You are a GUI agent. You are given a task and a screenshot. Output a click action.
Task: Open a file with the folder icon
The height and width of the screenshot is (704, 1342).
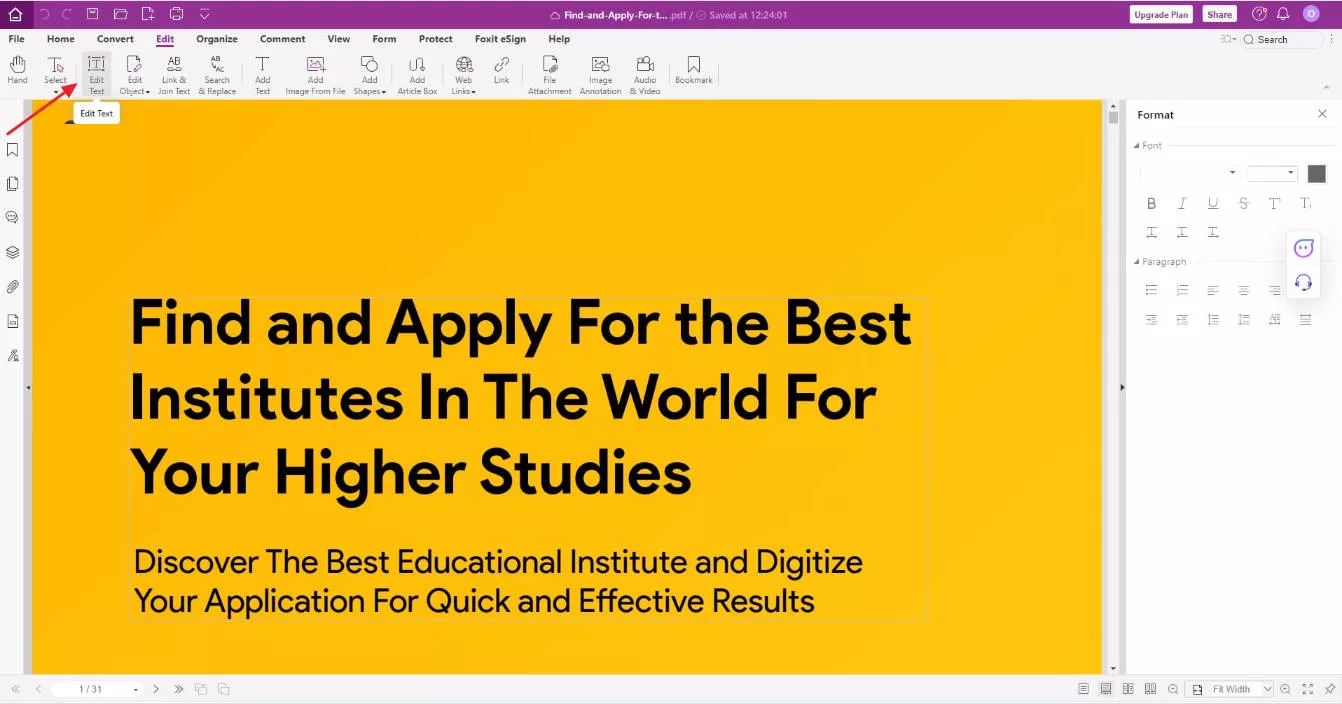[120, 14]
